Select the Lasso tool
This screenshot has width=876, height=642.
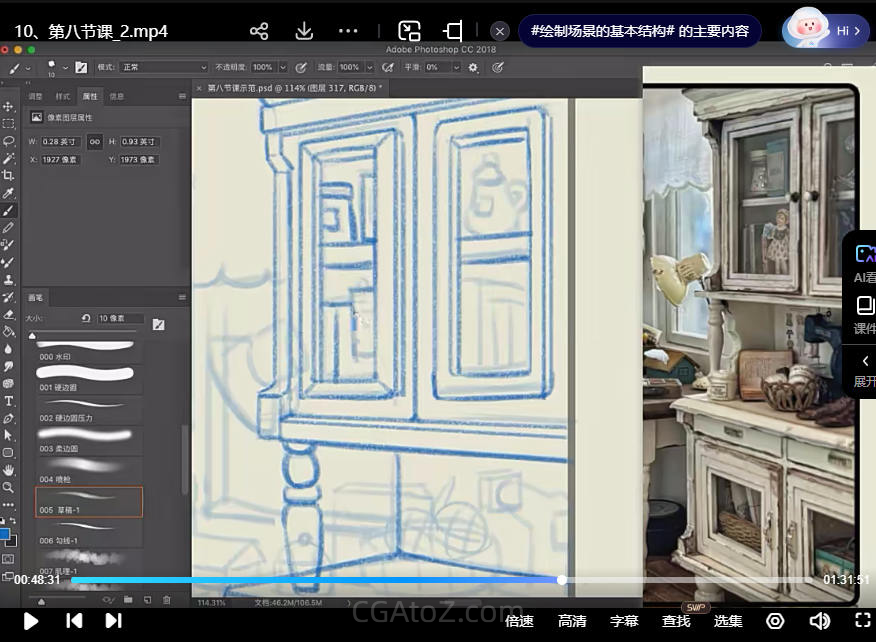tap(8, 141)
